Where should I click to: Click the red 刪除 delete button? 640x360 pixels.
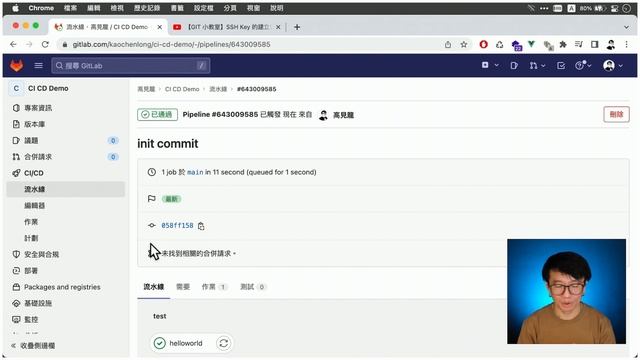pos(616,114)
